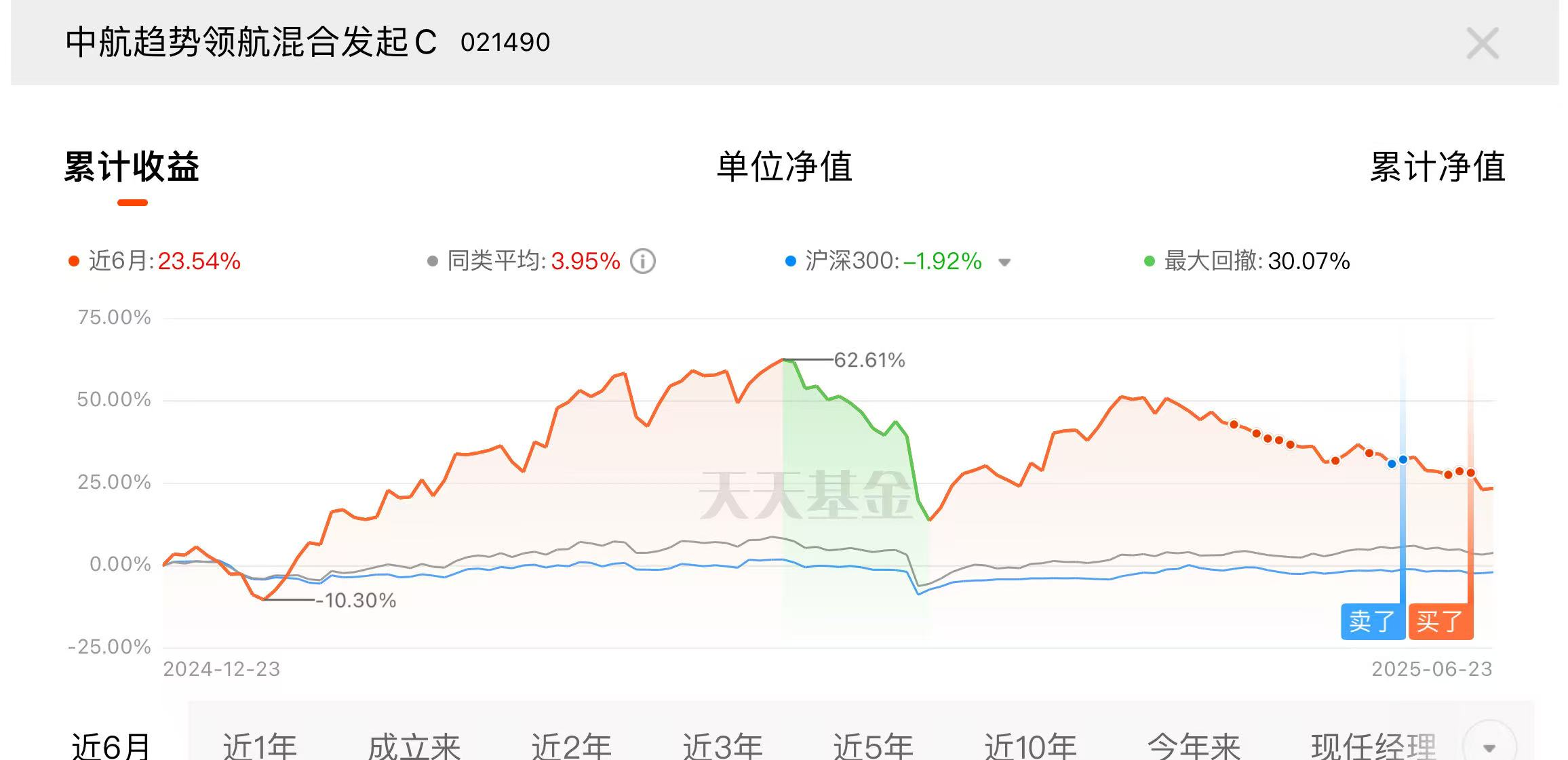Expand more time ranges with circled arrow

pos(1489,746)
